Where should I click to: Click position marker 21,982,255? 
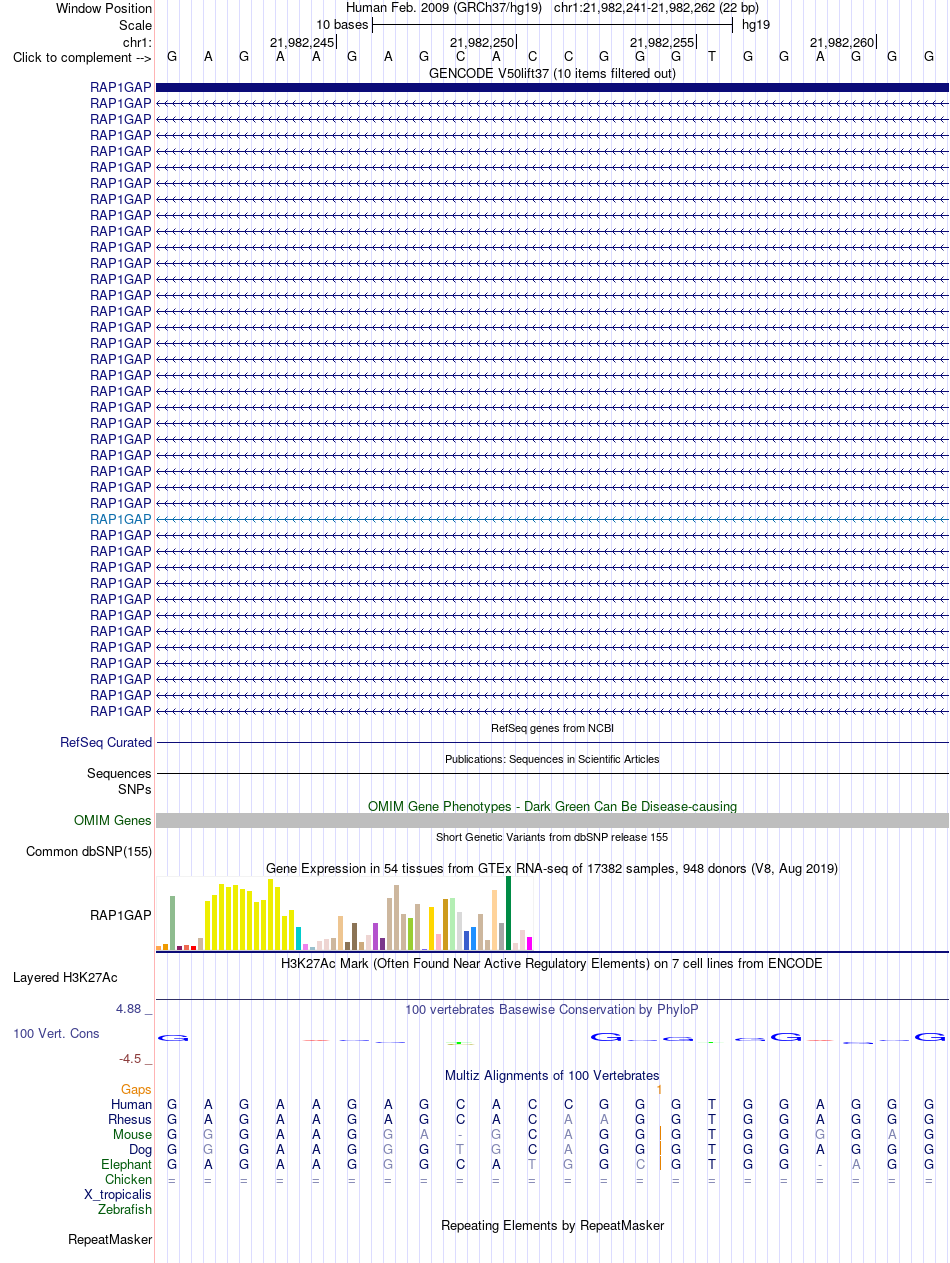pyautogui.click(x=662, y=42)
